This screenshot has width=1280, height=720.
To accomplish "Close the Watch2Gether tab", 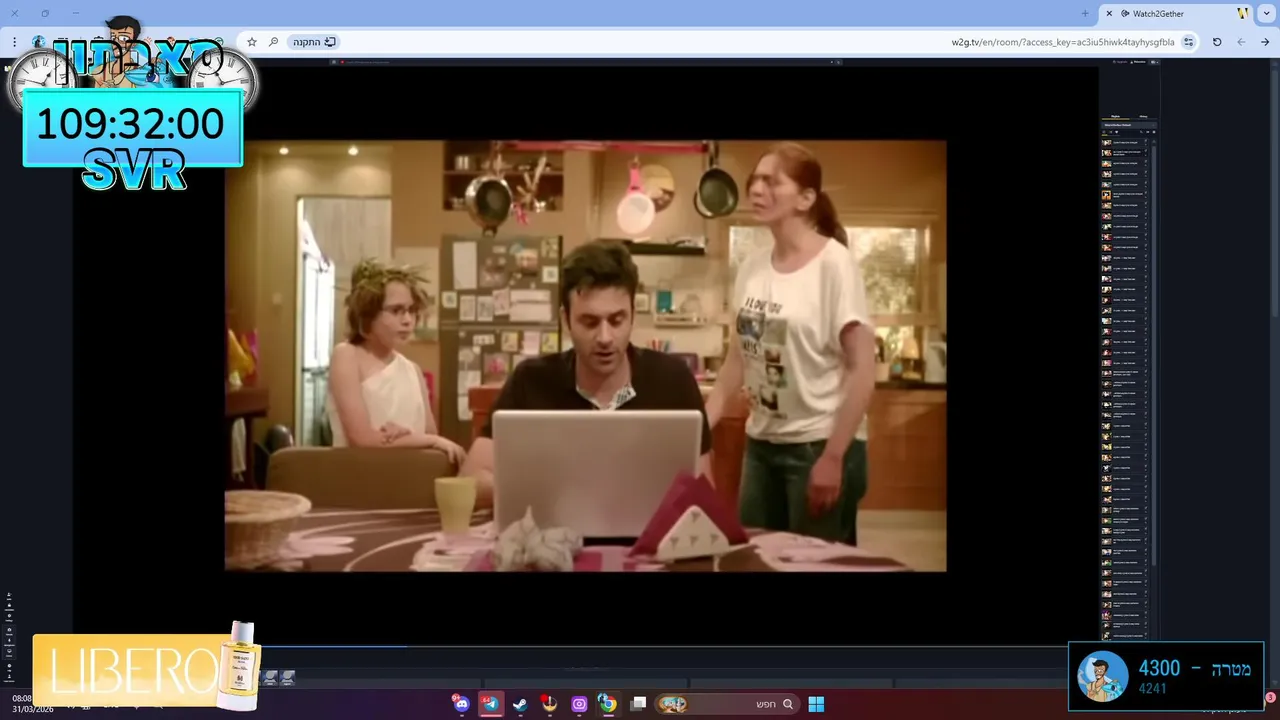I will coord(1109,13).
